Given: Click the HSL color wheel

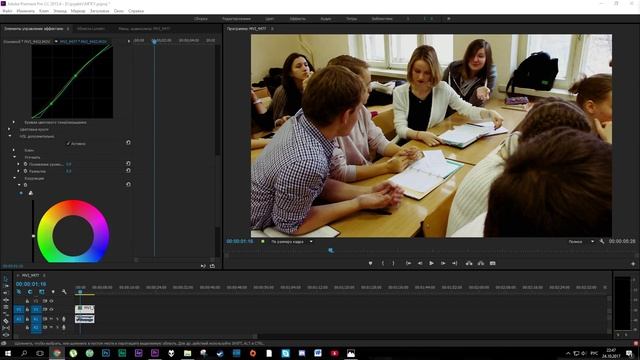Looking at the screenshot, I should coord(73,231).
